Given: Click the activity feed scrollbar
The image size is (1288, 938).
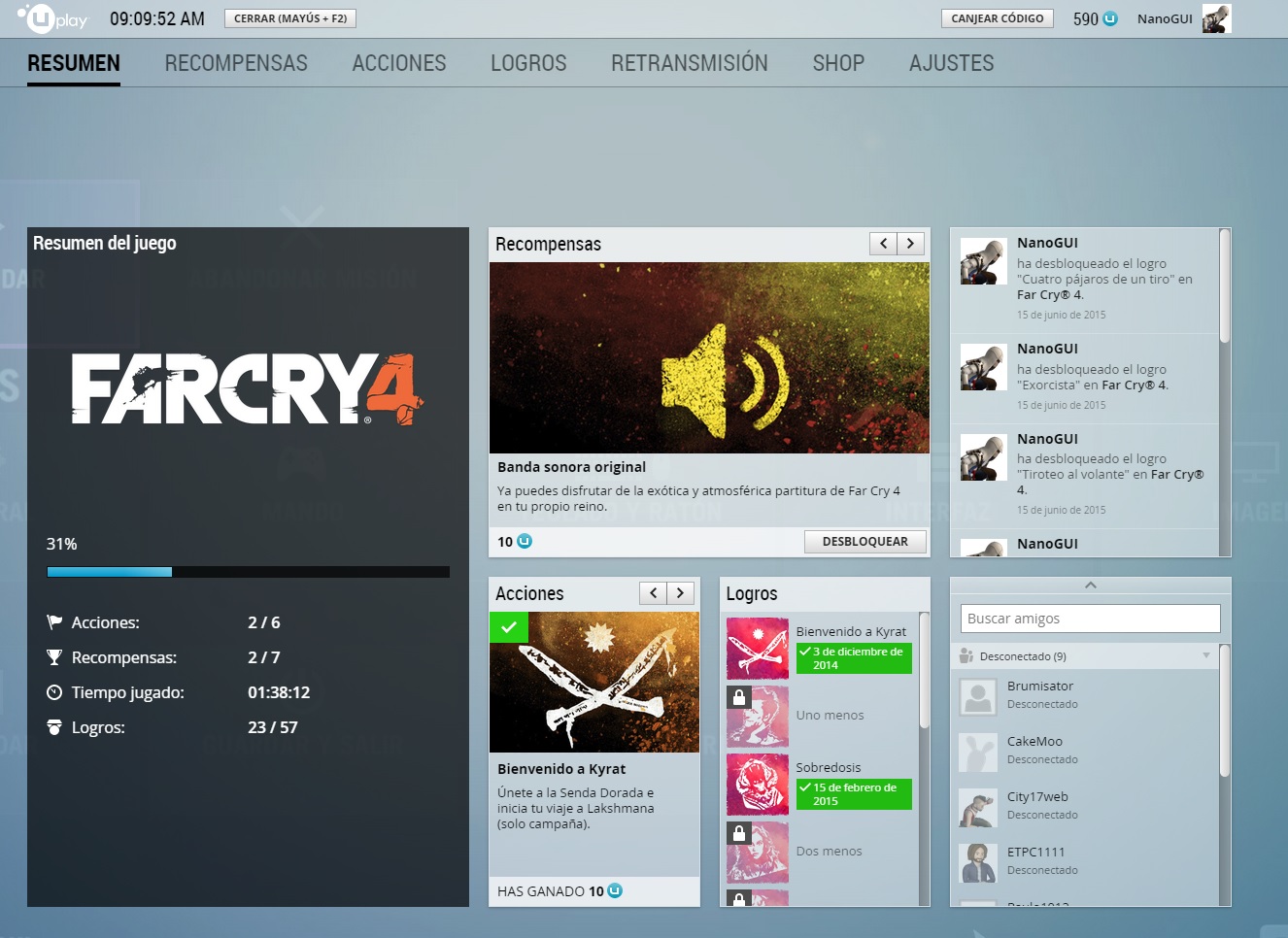Looking at the screenshot, I should 1225,285.
